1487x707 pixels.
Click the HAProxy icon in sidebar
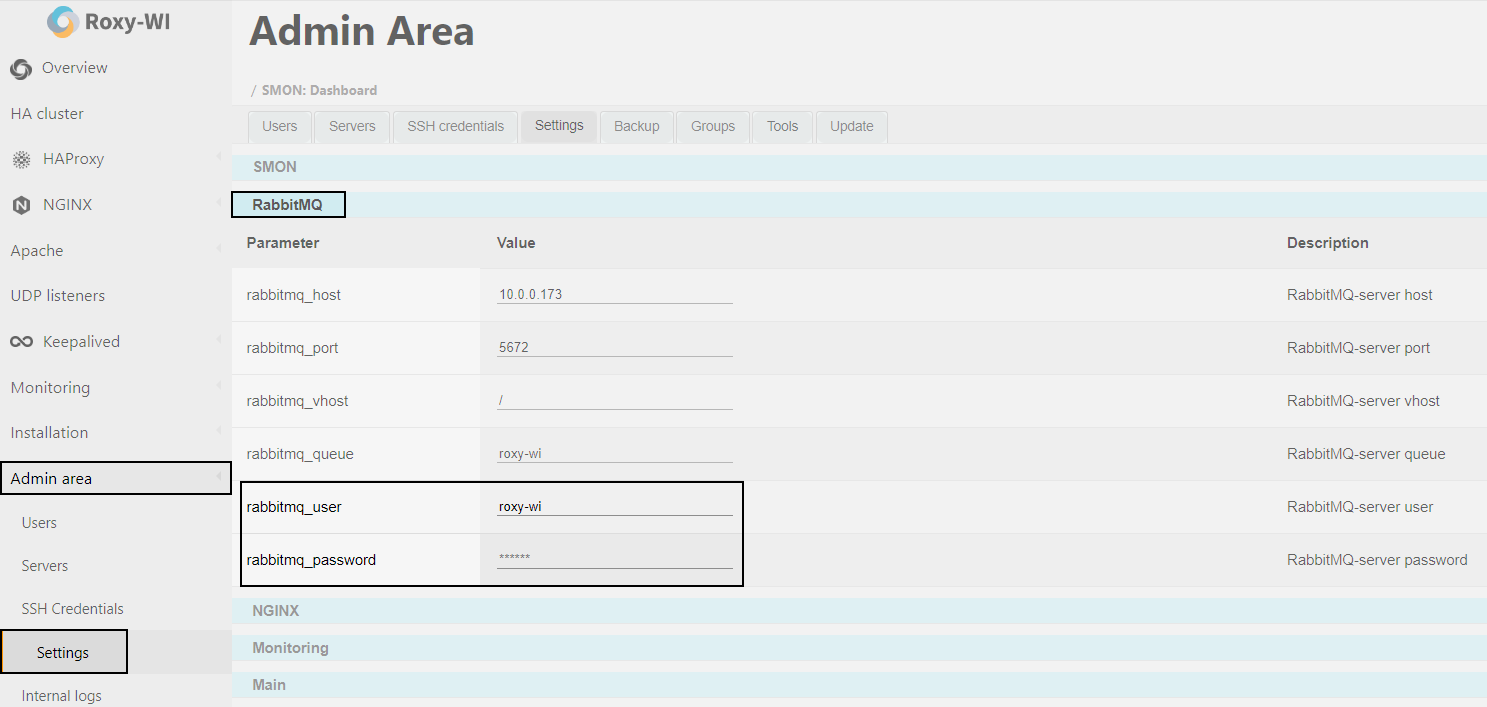click(21, 160)
